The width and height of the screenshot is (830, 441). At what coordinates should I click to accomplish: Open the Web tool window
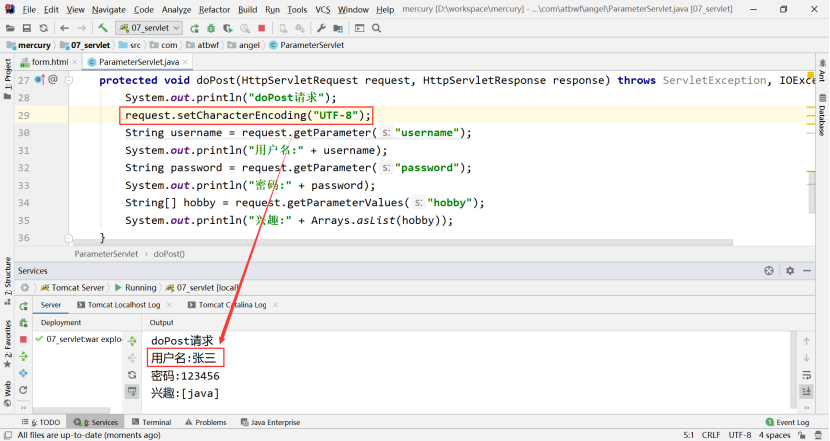(7, 393)
